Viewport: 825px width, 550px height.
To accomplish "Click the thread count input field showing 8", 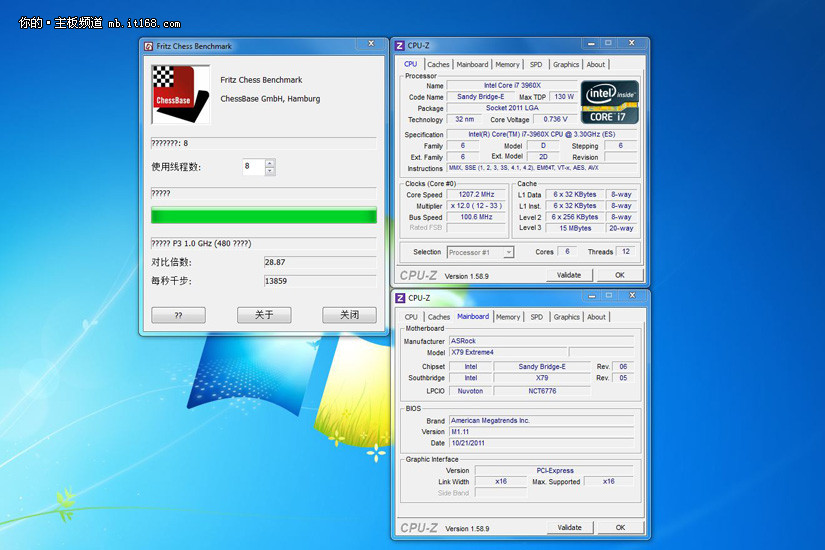I will (253, 167).
